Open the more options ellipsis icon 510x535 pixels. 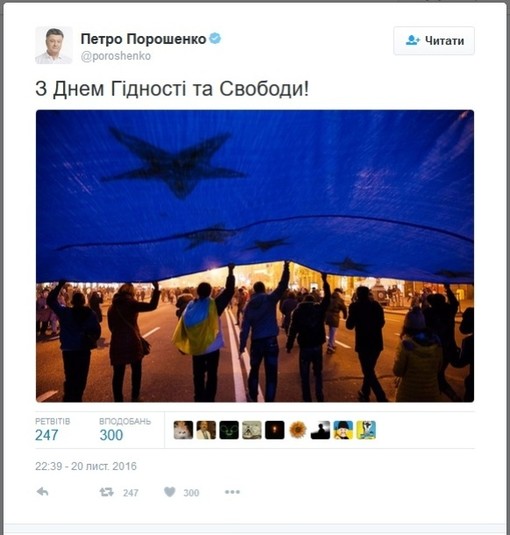[x=232, y=492]
